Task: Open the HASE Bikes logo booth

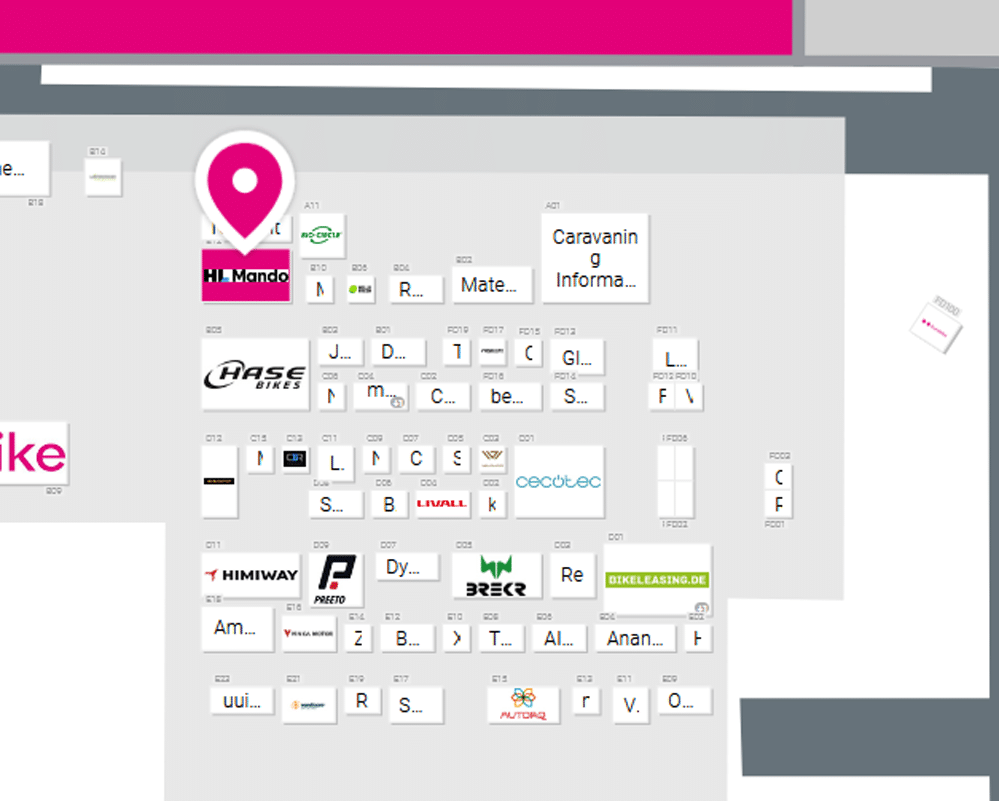Action: pos(255,374)
